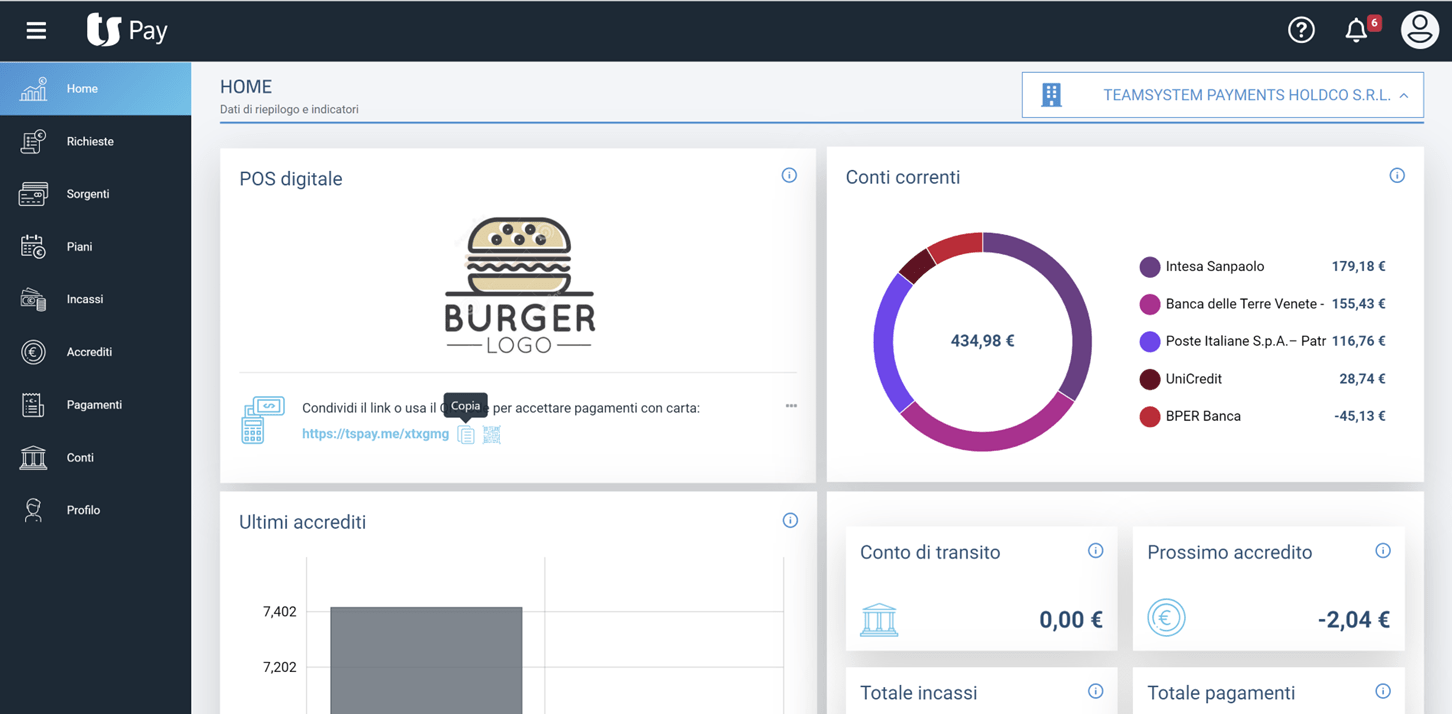Click the Poste Italiane S.p.A. bank name
Screen dimensions: 1452x714
(1246, 341)
